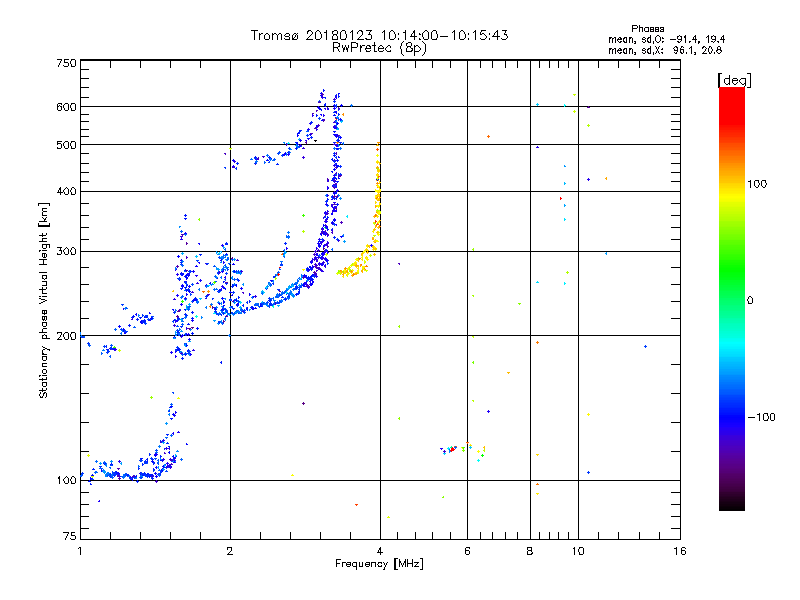Click the y-axis tick label '100'
The height and width of the screenshot is (600, 800).
click(x=66, y=480)
